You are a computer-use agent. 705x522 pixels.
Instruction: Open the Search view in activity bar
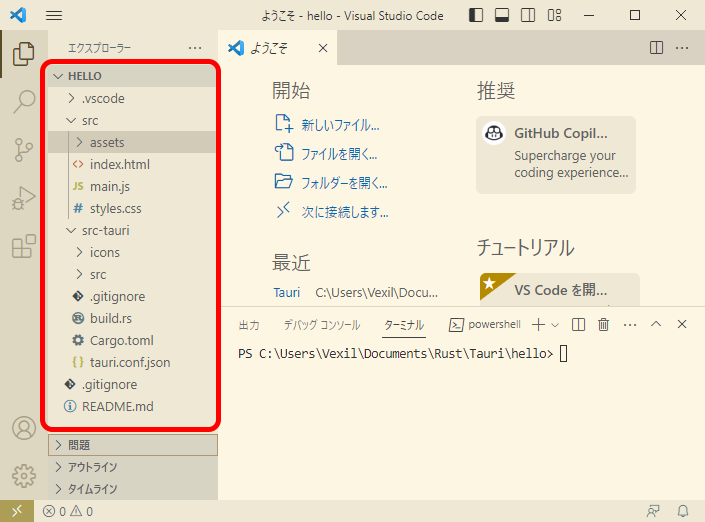[x=23, y=101]
